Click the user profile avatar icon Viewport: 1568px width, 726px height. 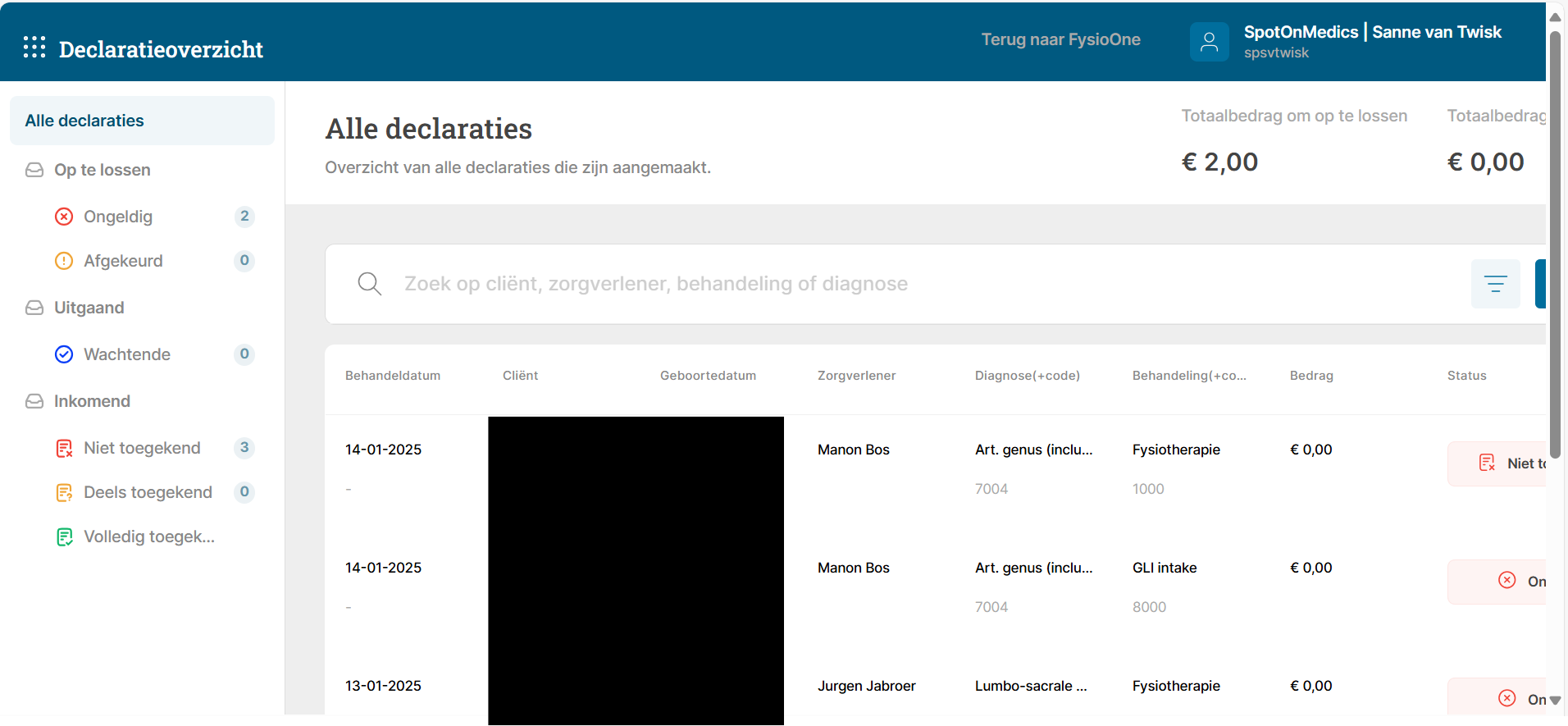pos(1209,42)
